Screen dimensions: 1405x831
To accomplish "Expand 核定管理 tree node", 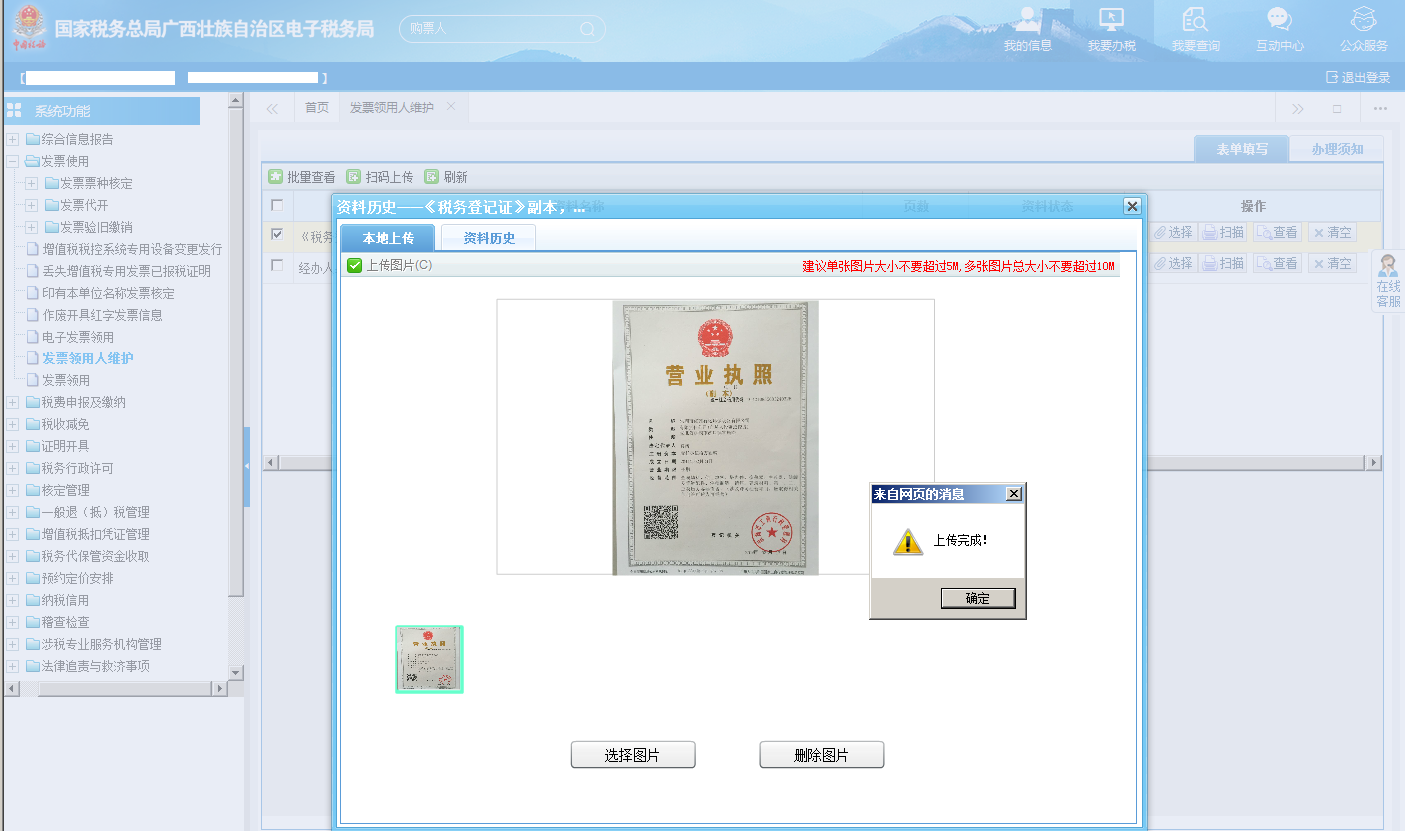I will click(12, 490).
